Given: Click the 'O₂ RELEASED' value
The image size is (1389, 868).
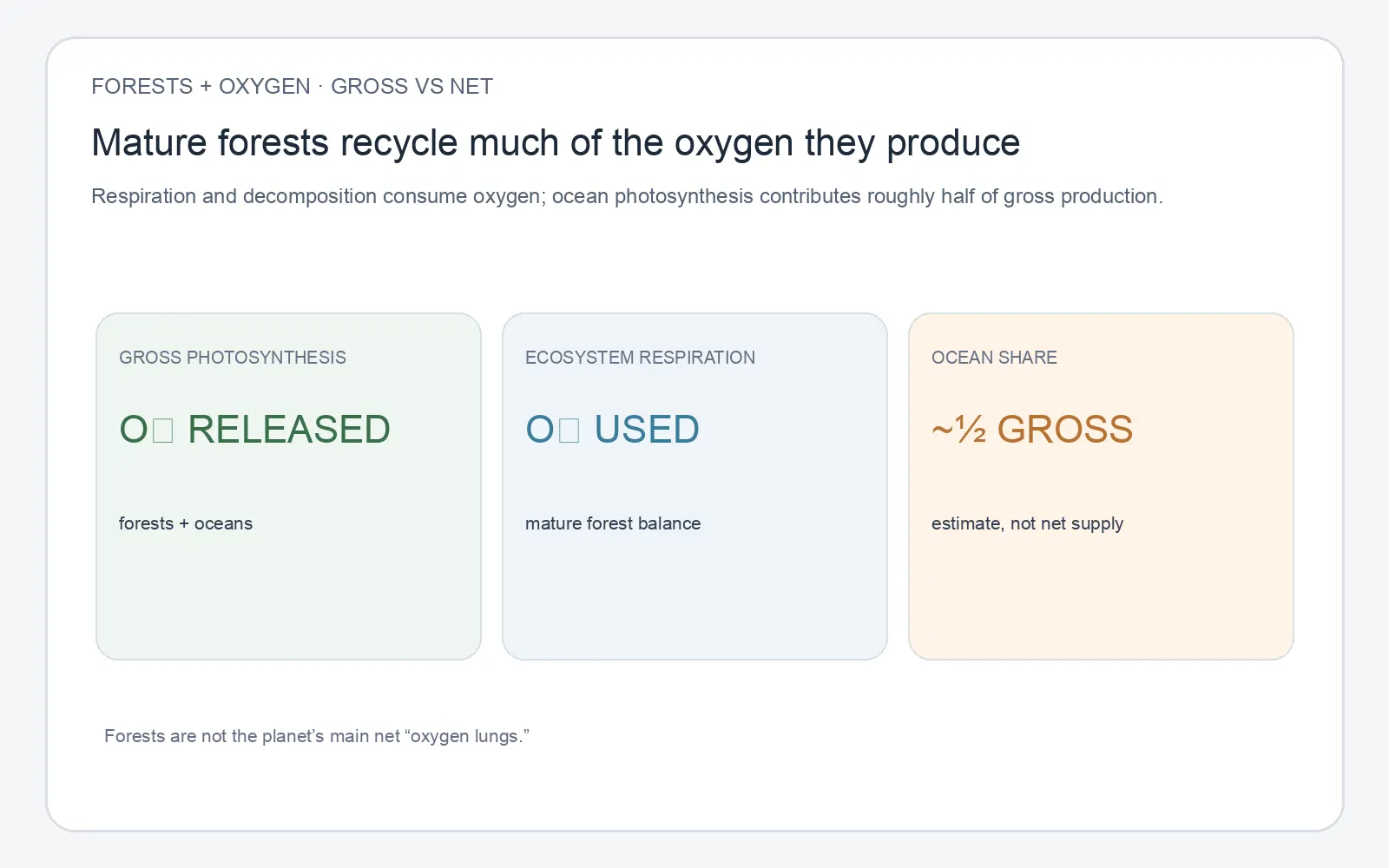Looking at the screenshot, I should (x=254, y=429).
